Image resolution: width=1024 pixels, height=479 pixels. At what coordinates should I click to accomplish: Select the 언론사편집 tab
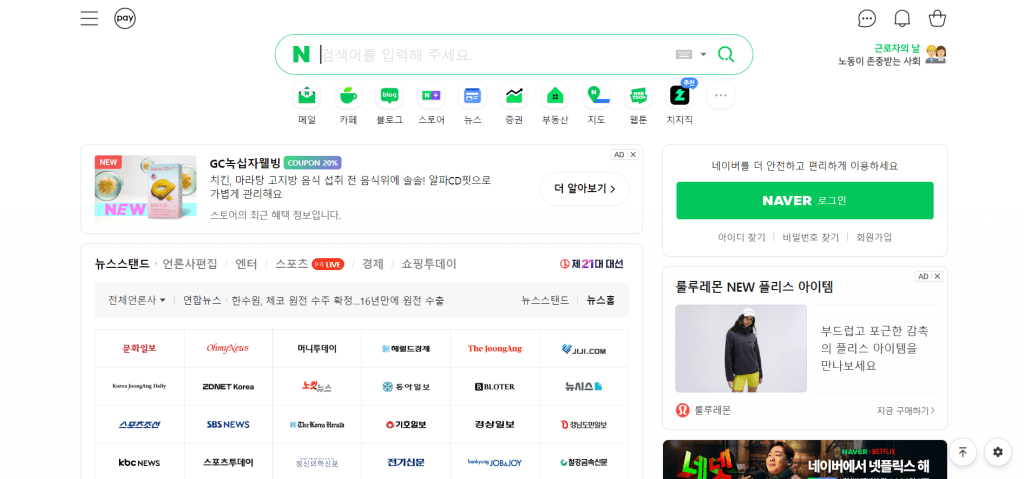(x=190, y=264)
